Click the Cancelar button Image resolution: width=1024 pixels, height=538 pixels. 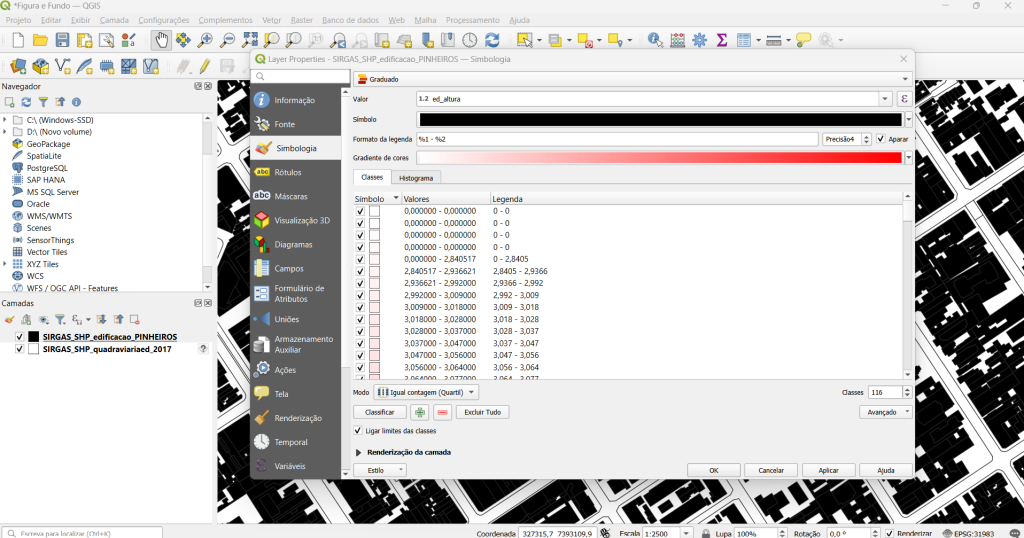coord(771,470)
